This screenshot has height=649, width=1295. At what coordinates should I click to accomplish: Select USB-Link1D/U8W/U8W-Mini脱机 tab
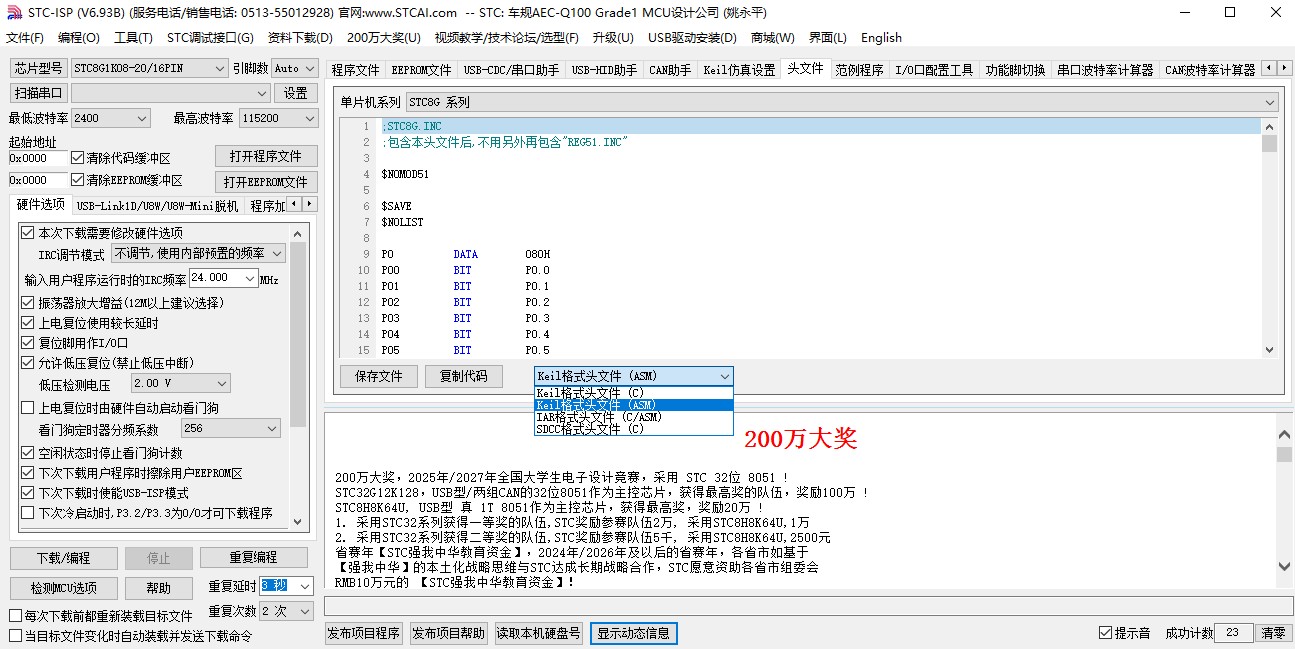[158, 206]
